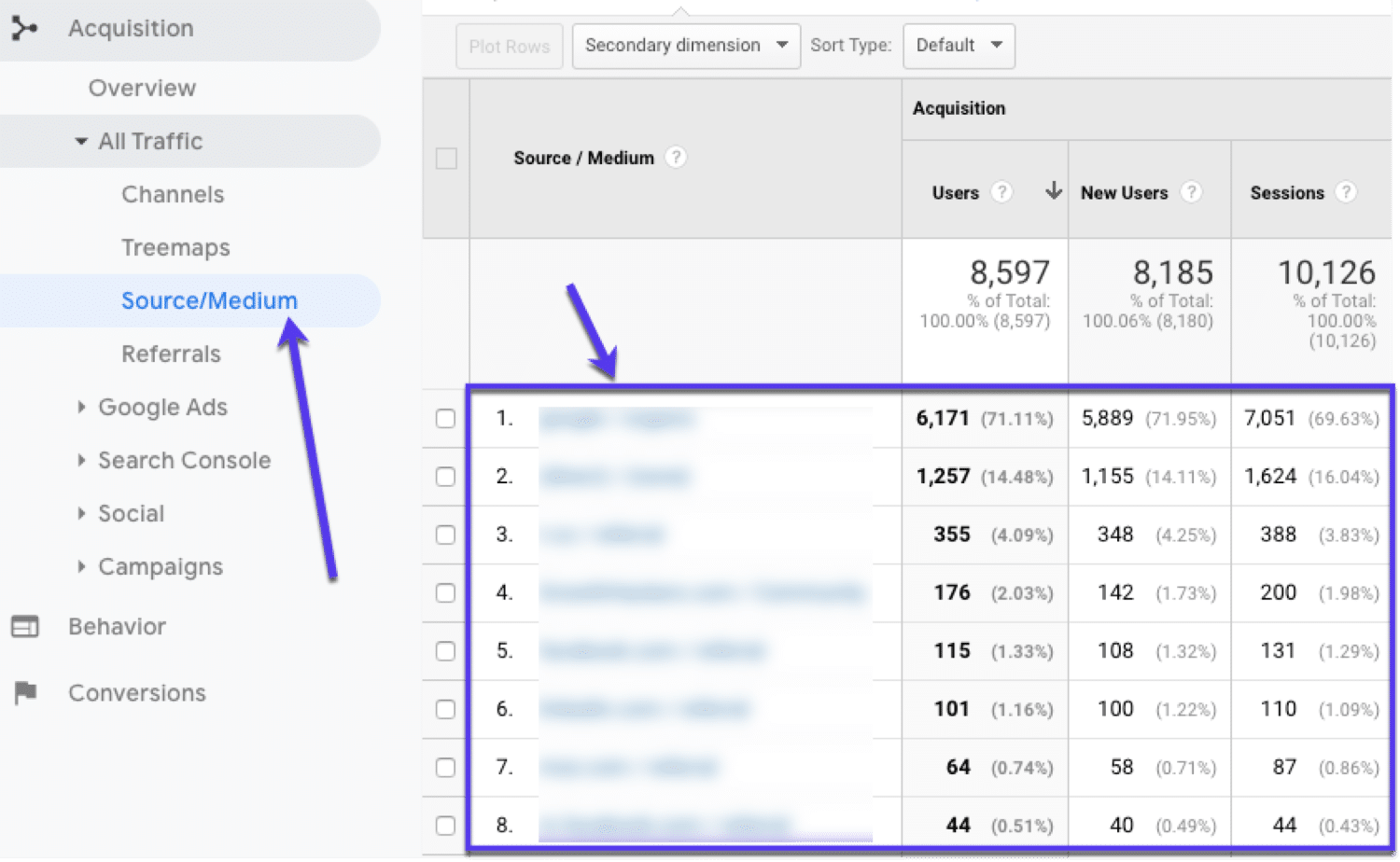Click the Behavior section icon
Viewport: 1400px width, 862px height.
point(25,626)
